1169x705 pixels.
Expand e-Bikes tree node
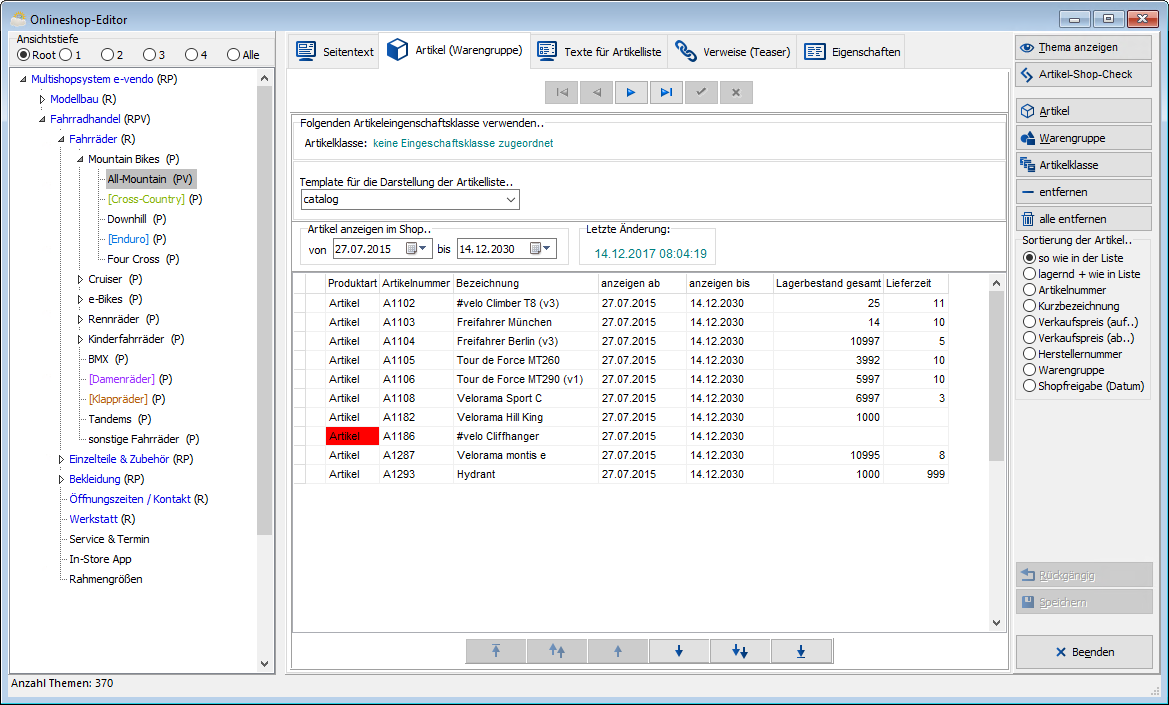81,300
